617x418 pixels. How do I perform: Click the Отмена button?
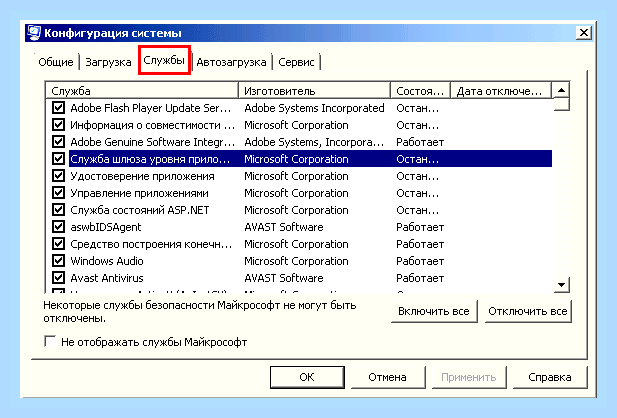(x=387, y=377)
